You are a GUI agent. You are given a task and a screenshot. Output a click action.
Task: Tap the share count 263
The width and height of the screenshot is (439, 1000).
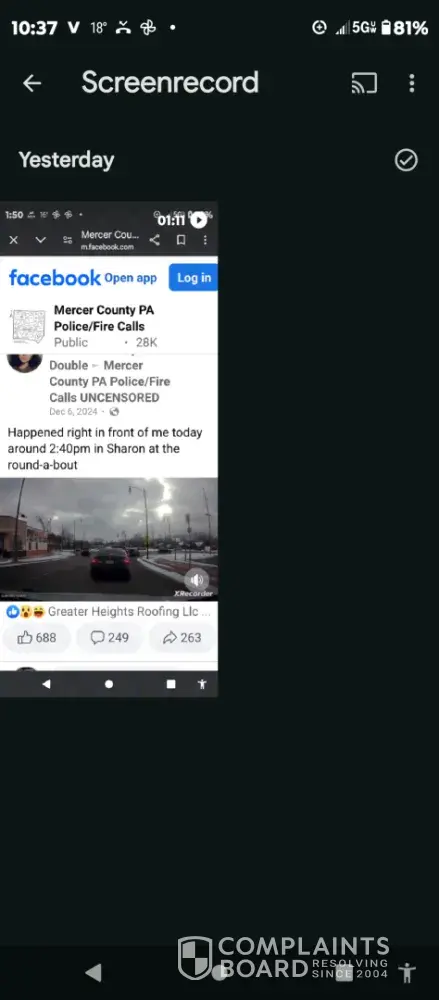click(182, 637)
